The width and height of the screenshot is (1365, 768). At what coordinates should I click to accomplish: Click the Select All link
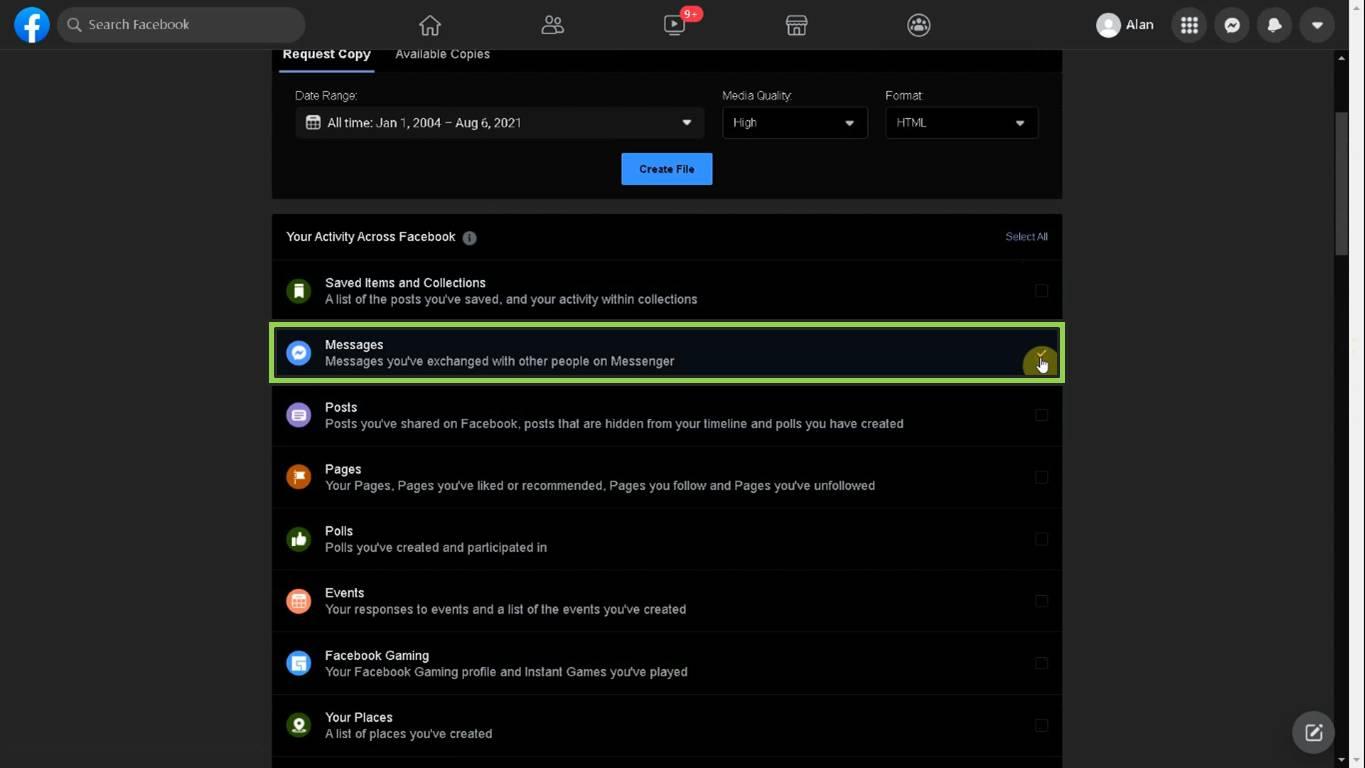click(x=1026, y=237)
